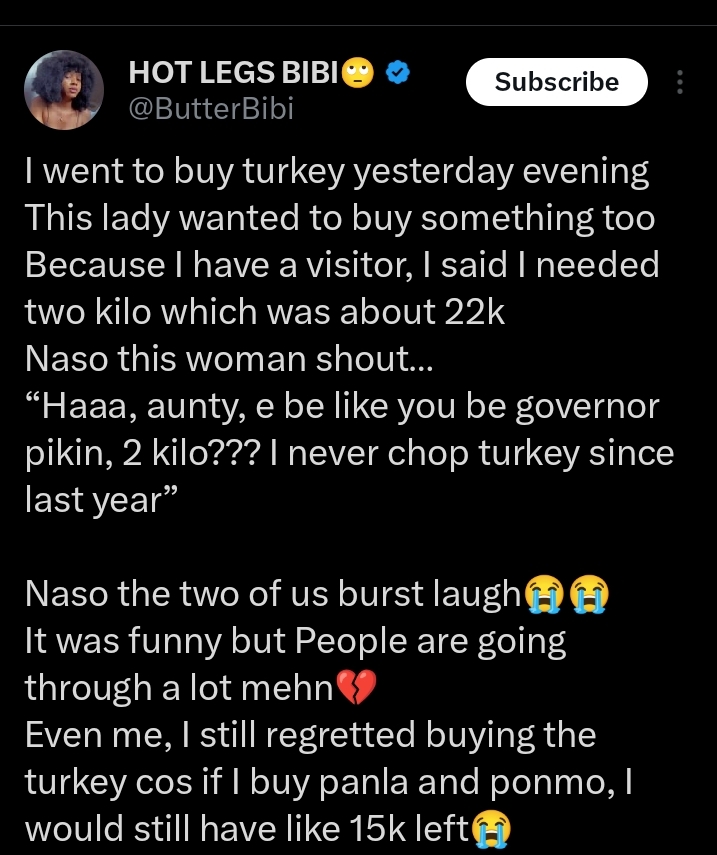Click the eye-roll emoji beside the name
This screenshot has height=855, width=717.
[358, 73]
